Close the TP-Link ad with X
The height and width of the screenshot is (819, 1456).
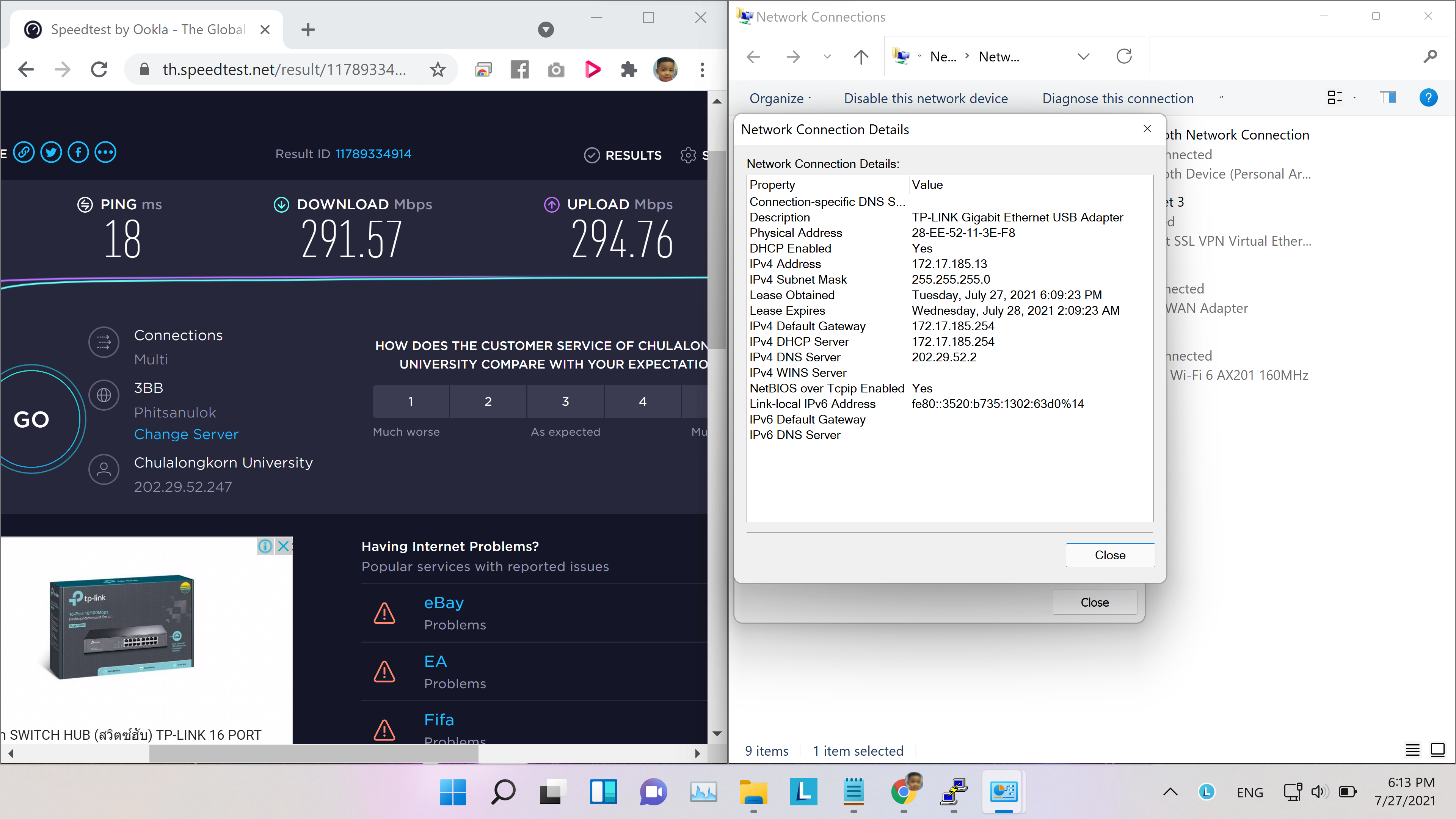[283, 546]
